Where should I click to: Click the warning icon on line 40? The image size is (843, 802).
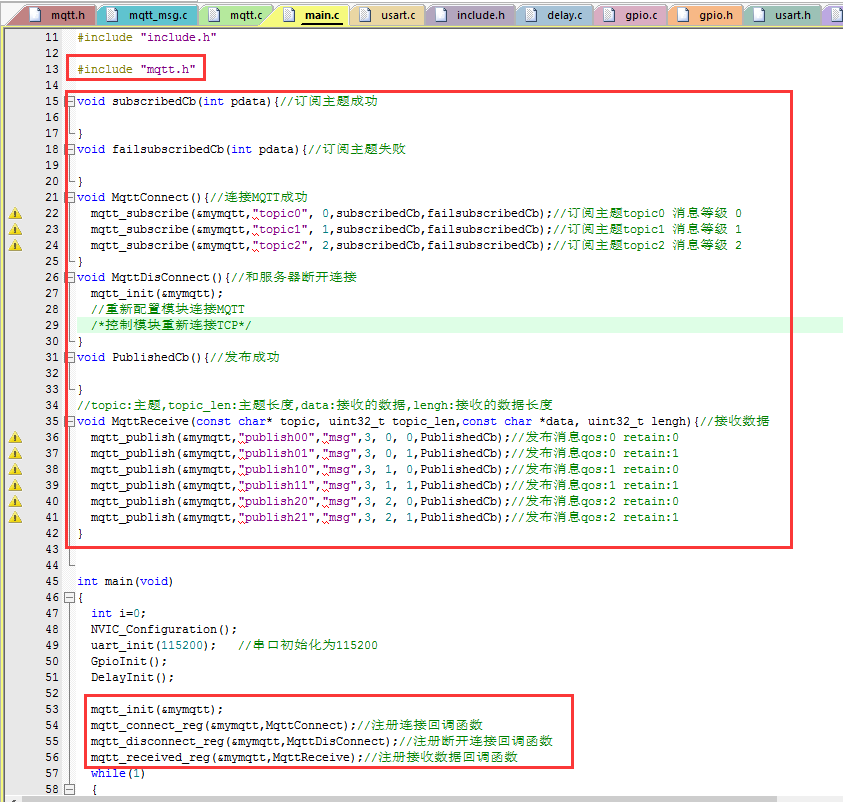tap(16, 502)
